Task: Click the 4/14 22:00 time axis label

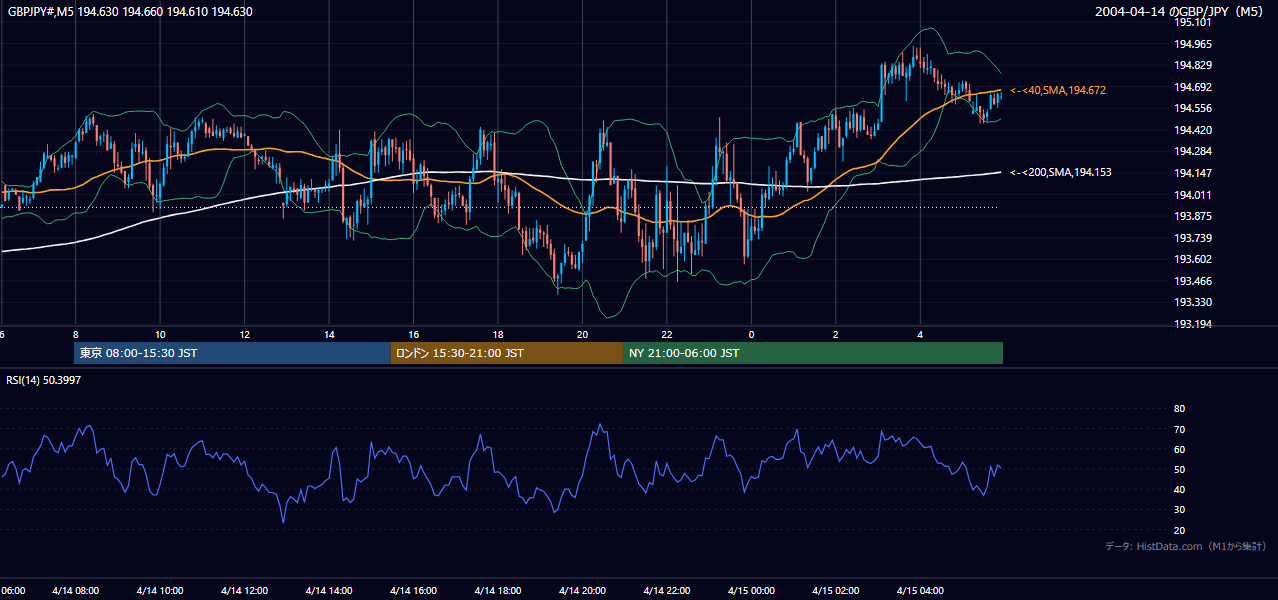Action: (667, 590)
